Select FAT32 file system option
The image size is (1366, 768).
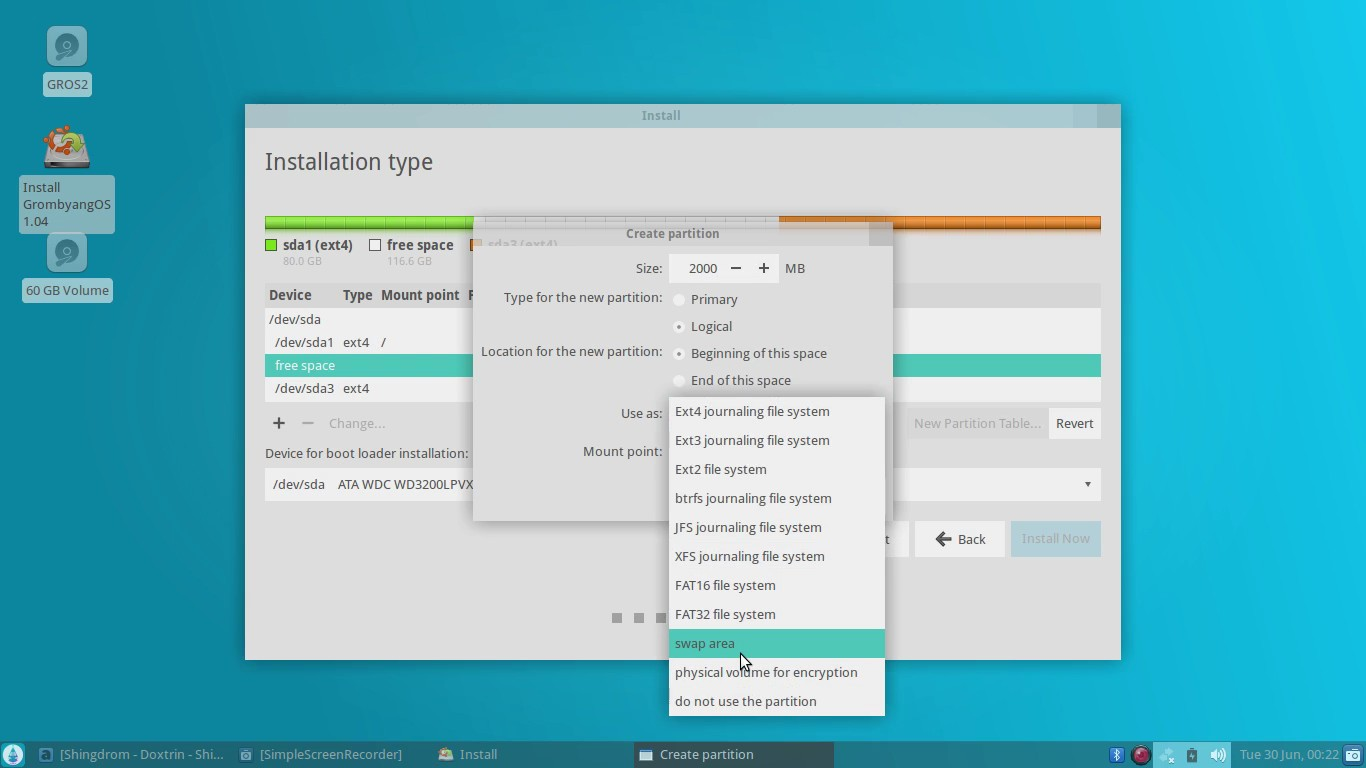[777, 615]
